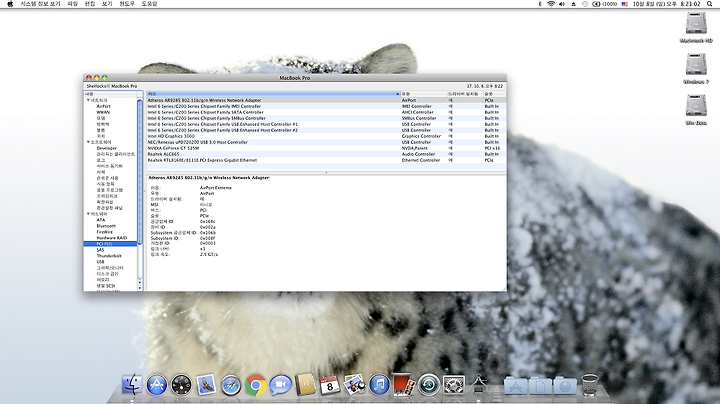Select ATA under hardware
This screenshot has height=404, width=720.
tap(101, 220)
